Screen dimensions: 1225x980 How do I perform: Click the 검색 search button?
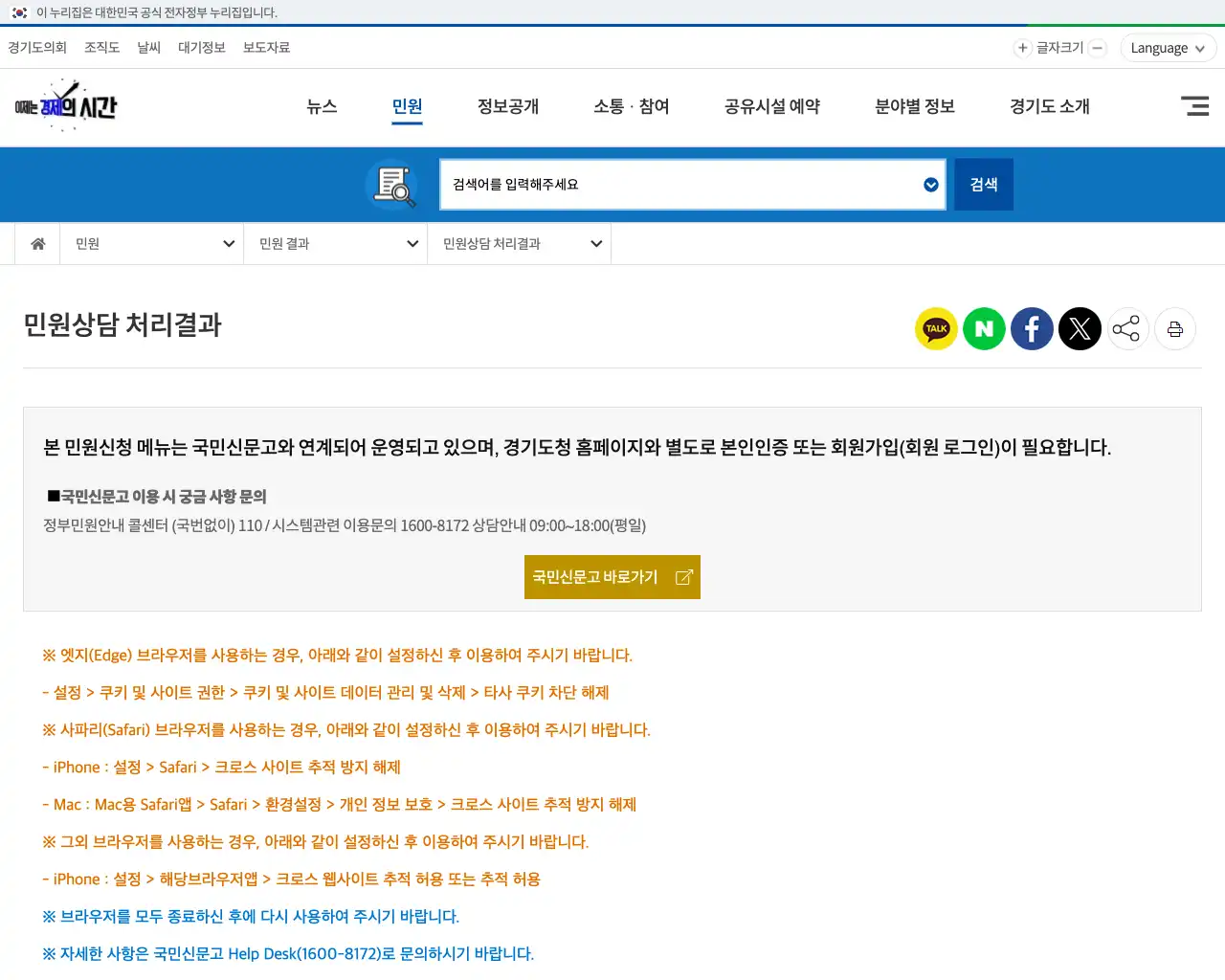click(984, 185)
